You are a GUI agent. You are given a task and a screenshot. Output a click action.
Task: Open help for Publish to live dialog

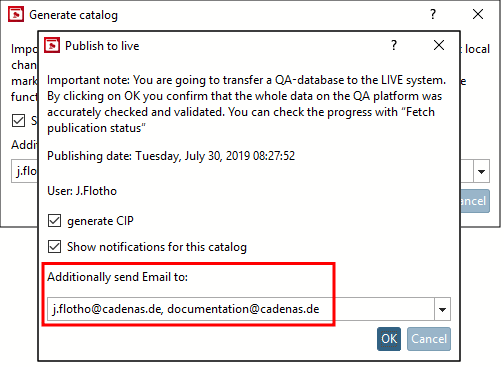click(394, 45)
